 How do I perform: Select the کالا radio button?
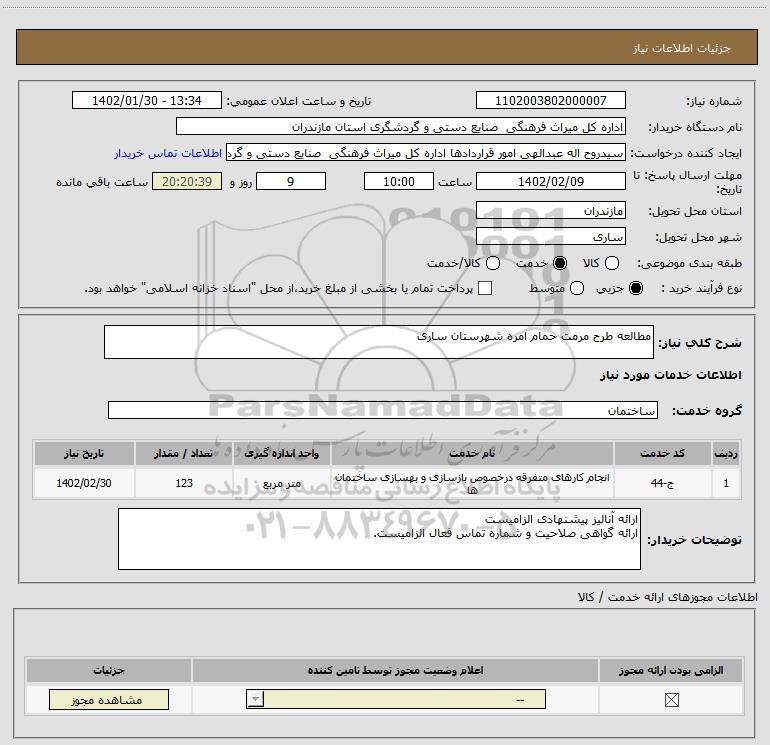[x=611, y=263]
